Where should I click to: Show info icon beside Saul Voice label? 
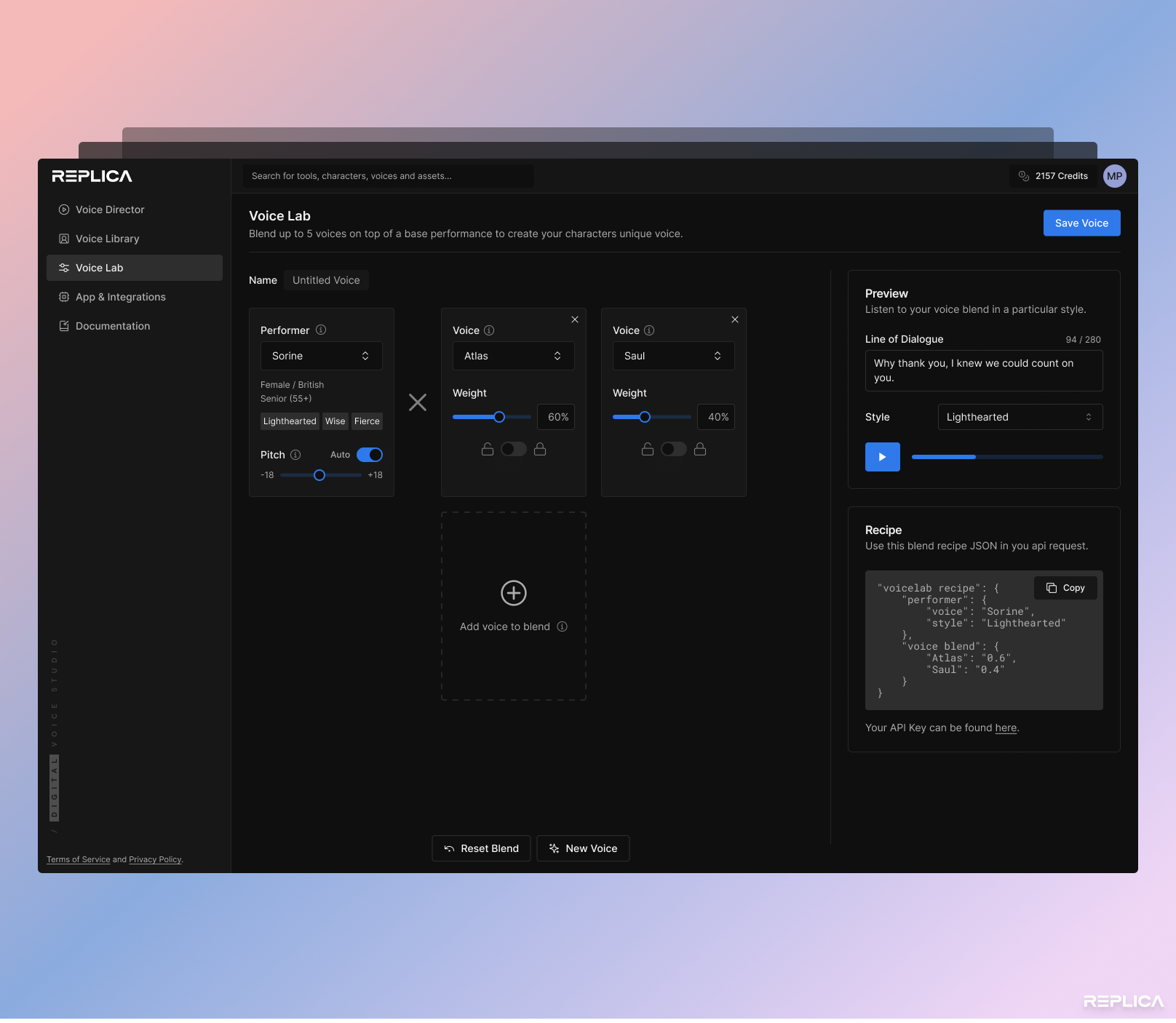[x=649, y=330]
